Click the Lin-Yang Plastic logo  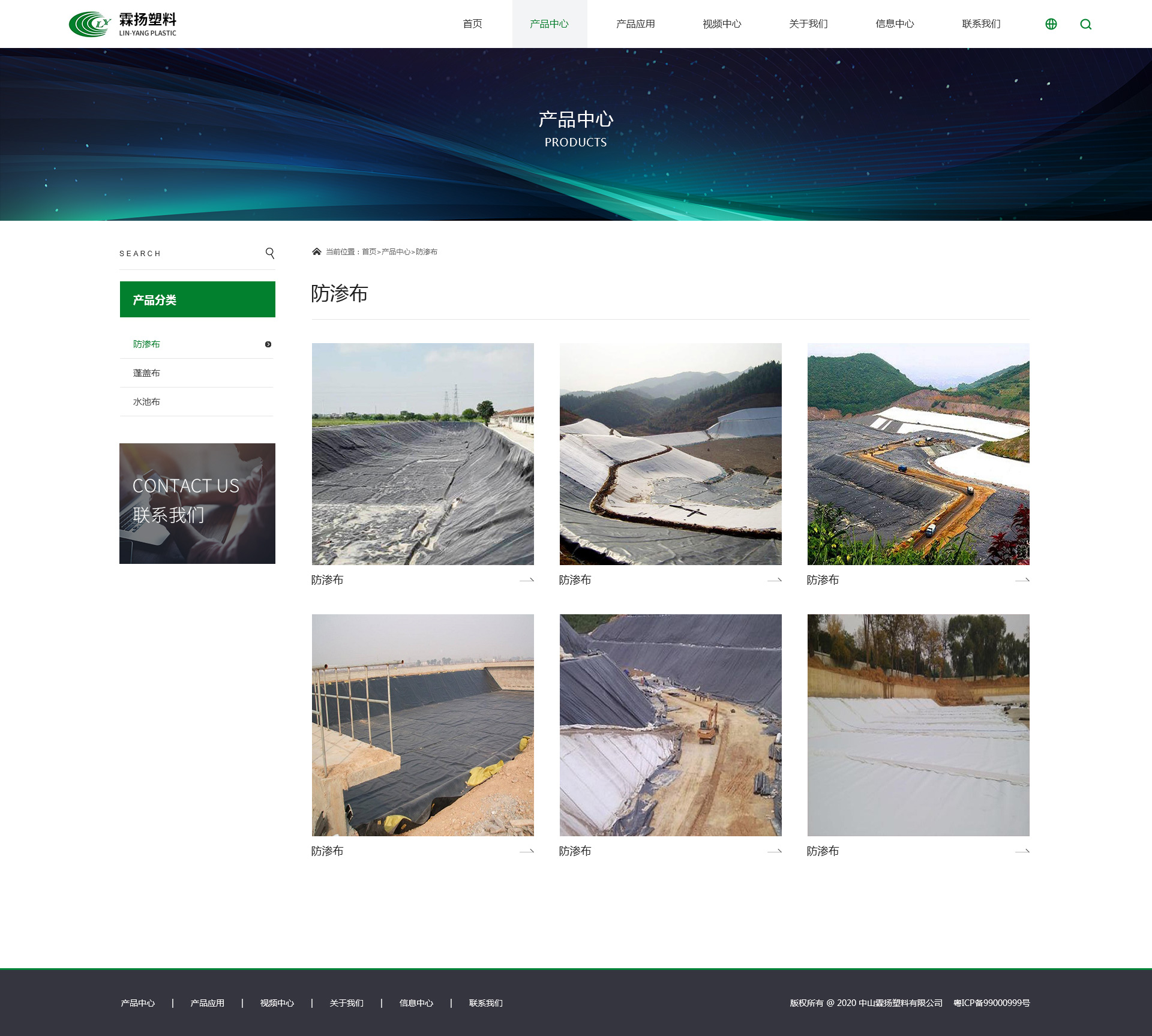click(123, 24)
